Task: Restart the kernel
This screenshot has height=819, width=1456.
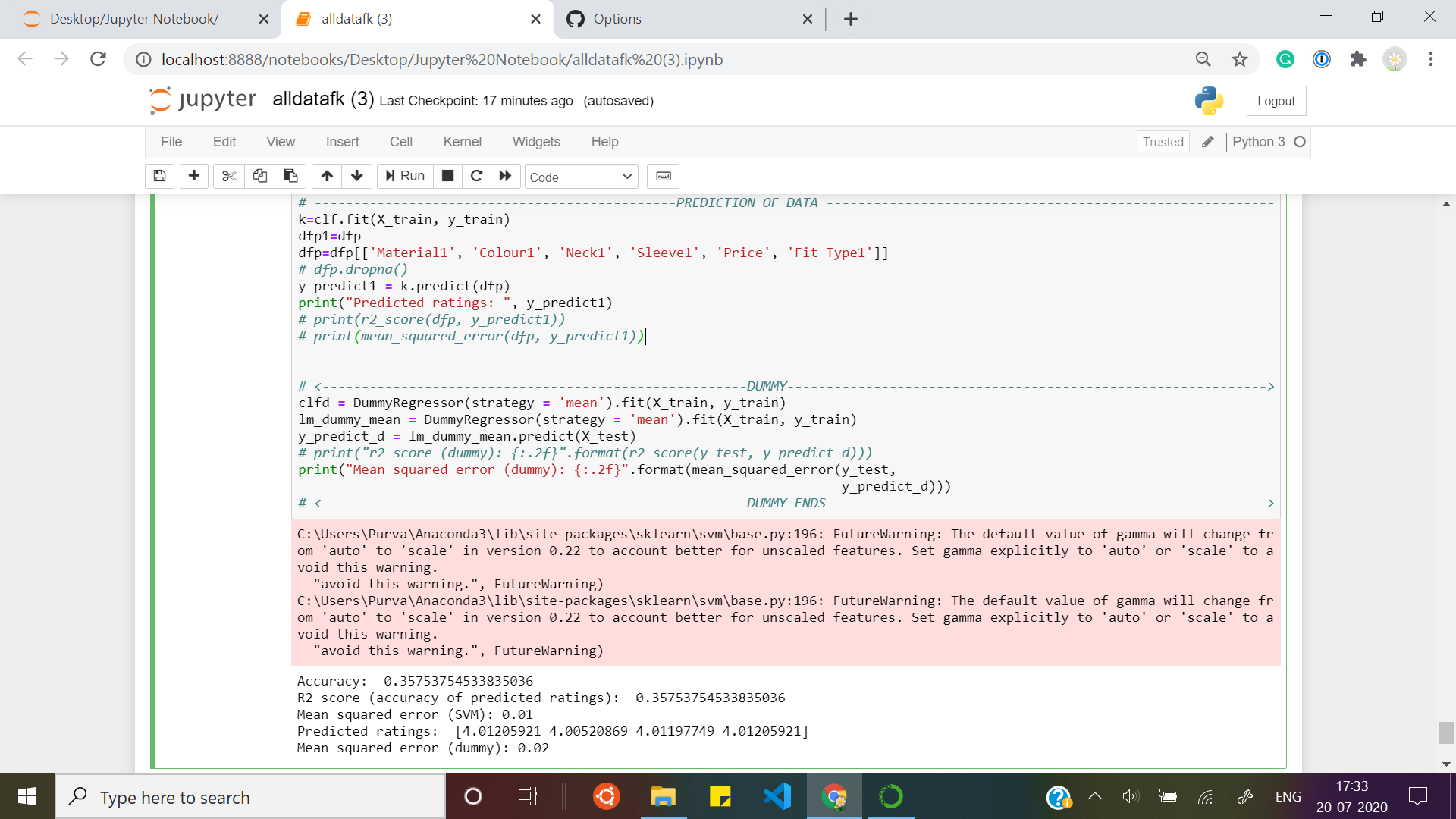Action: [476, 176]
